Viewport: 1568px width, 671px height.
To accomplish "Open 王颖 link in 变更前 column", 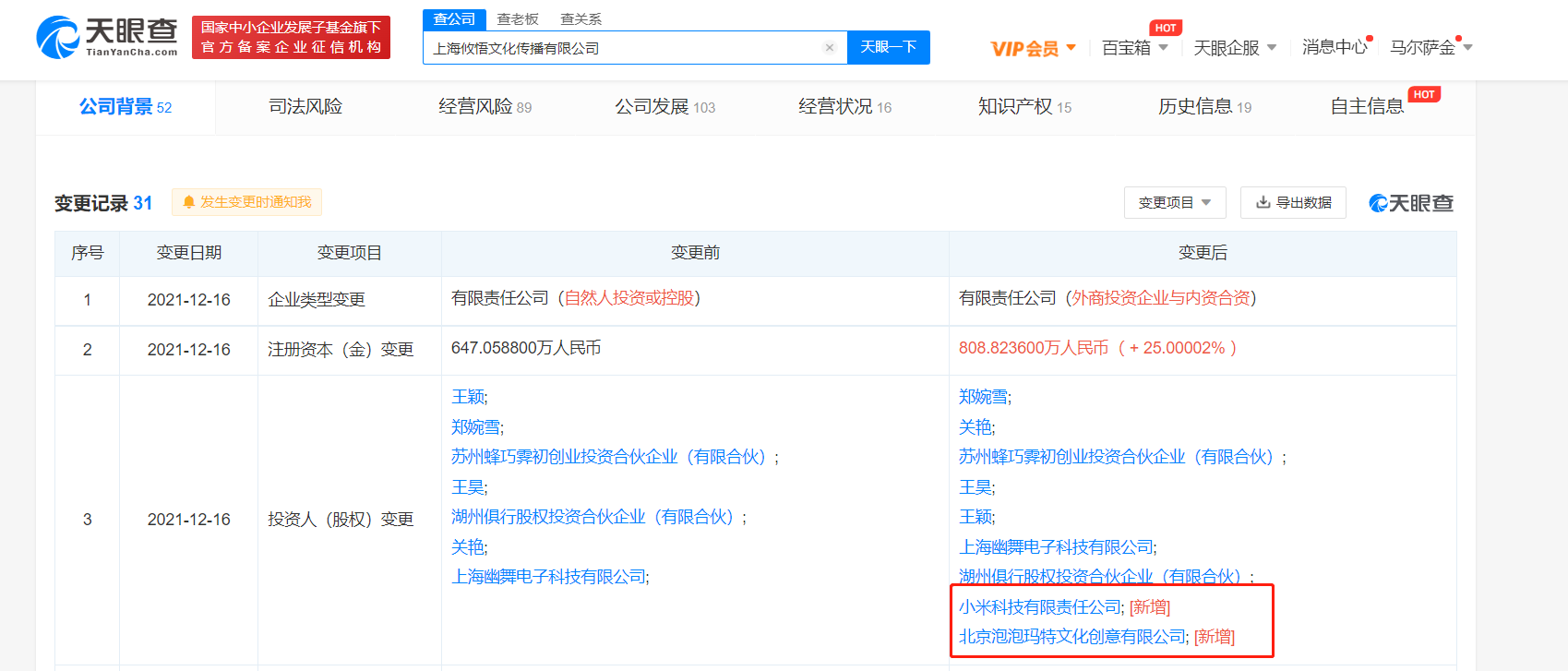I will (468, 397).
